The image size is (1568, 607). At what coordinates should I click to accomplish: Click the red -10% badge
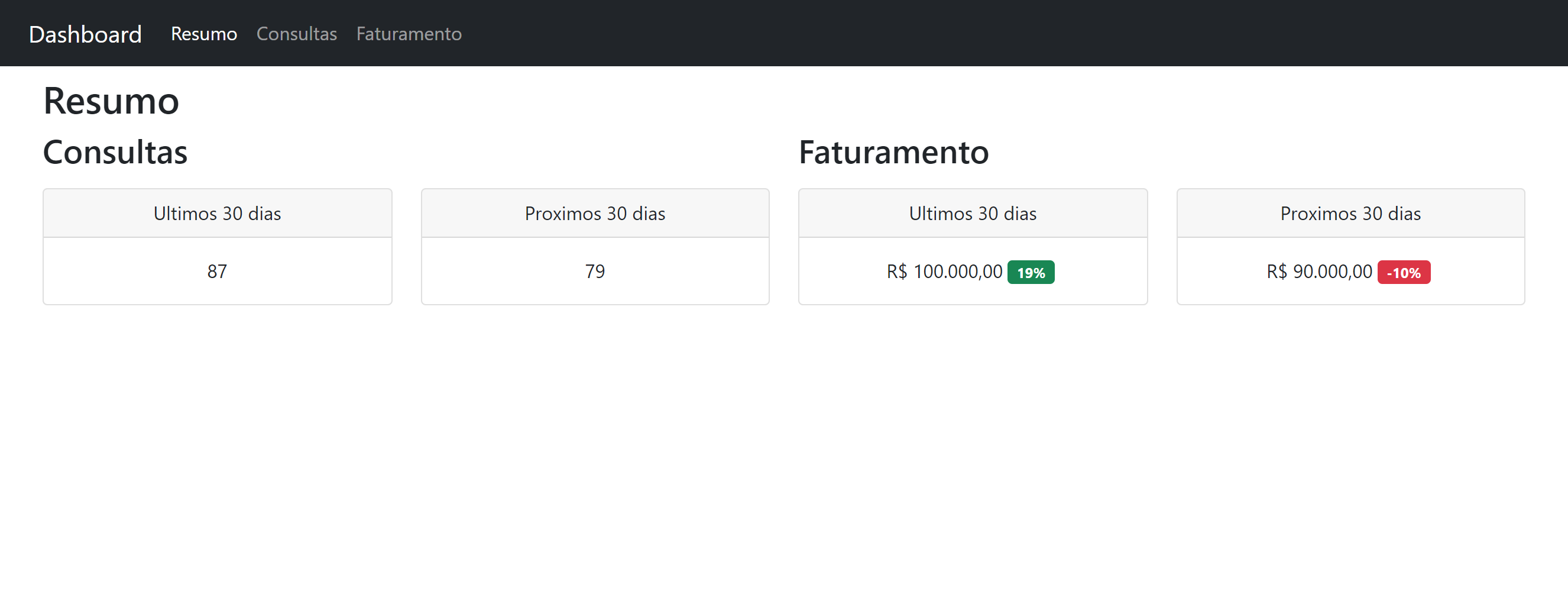(1404, 273)
